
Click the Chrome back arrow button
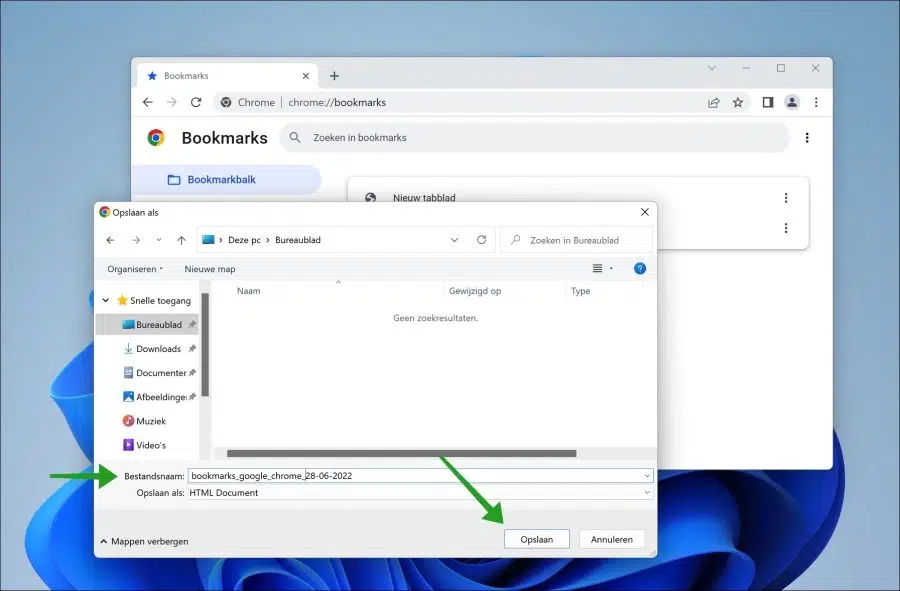click(148, 102)
